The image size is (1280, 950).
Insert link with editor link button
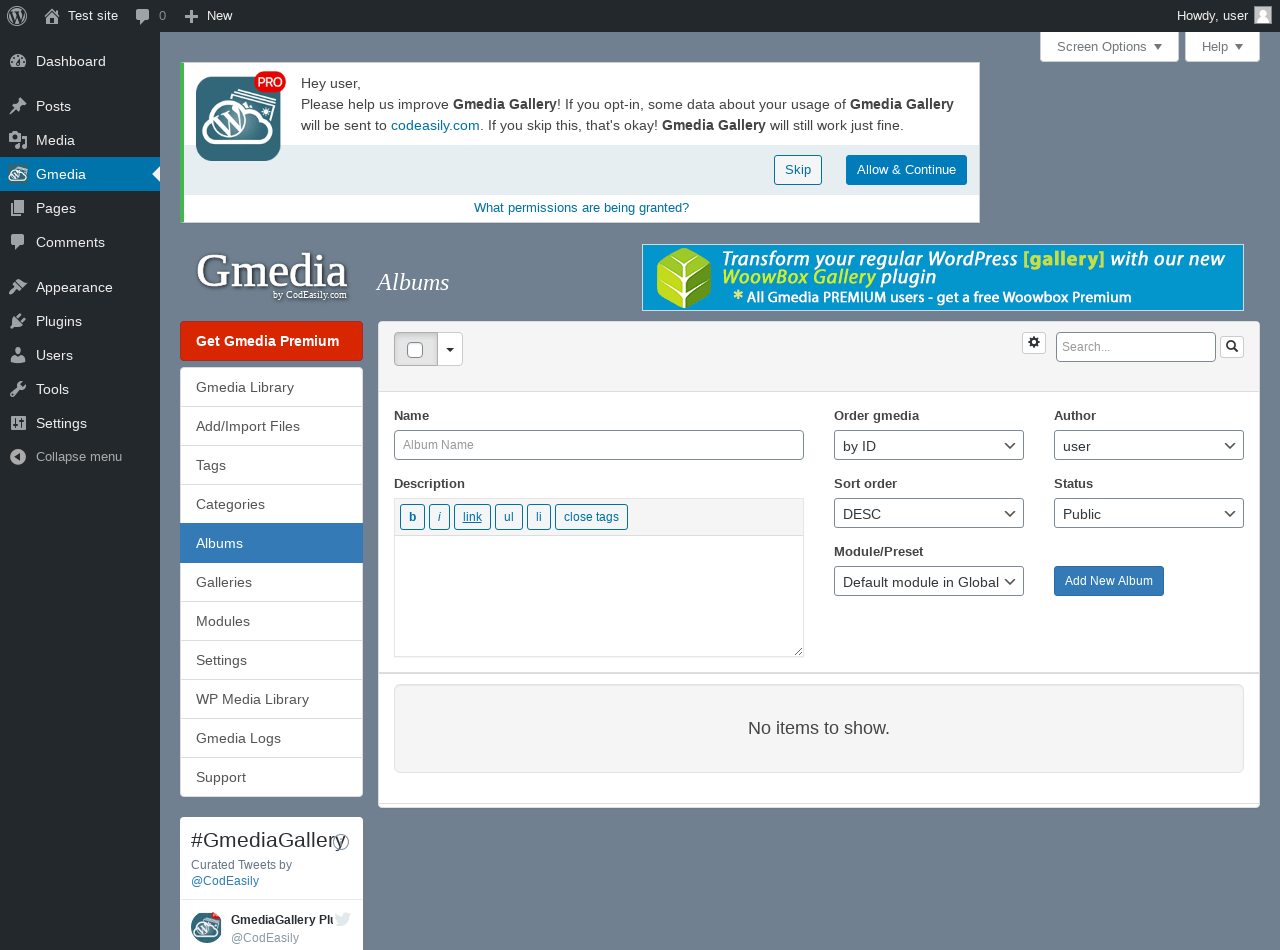point(472,517)
